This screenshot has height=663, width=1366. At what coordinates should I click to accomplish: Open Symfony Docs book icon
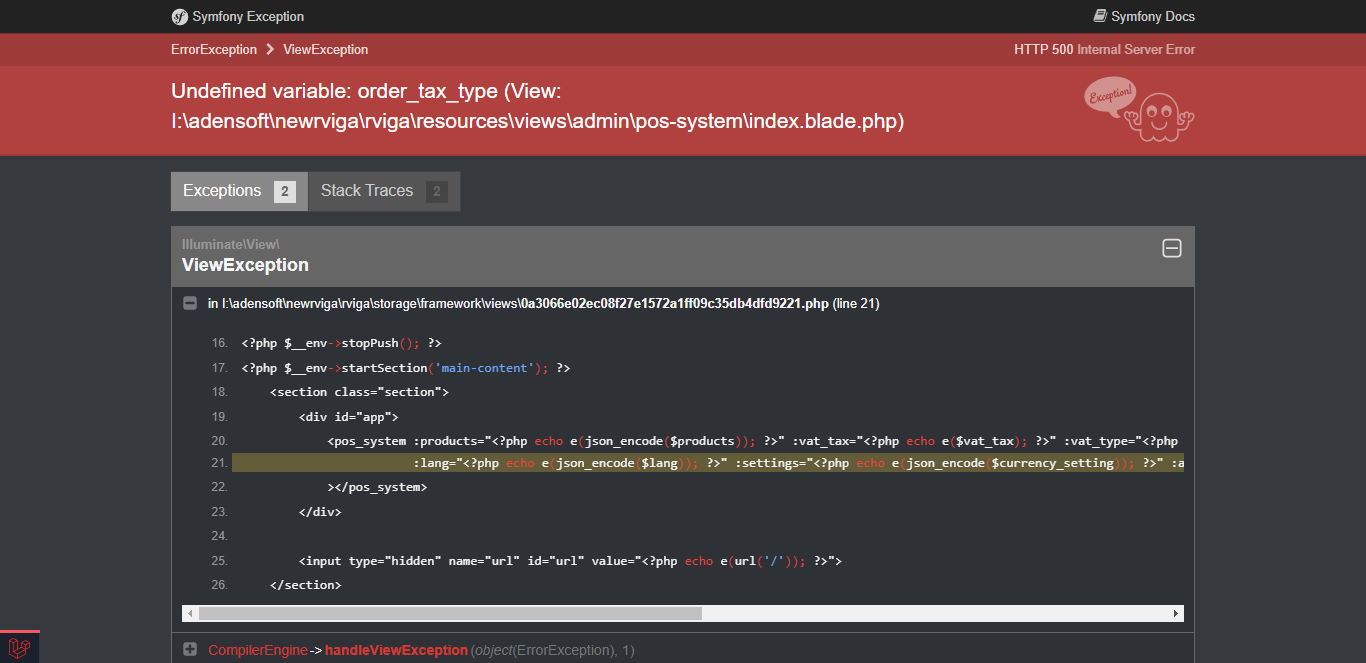point(1100,16)
